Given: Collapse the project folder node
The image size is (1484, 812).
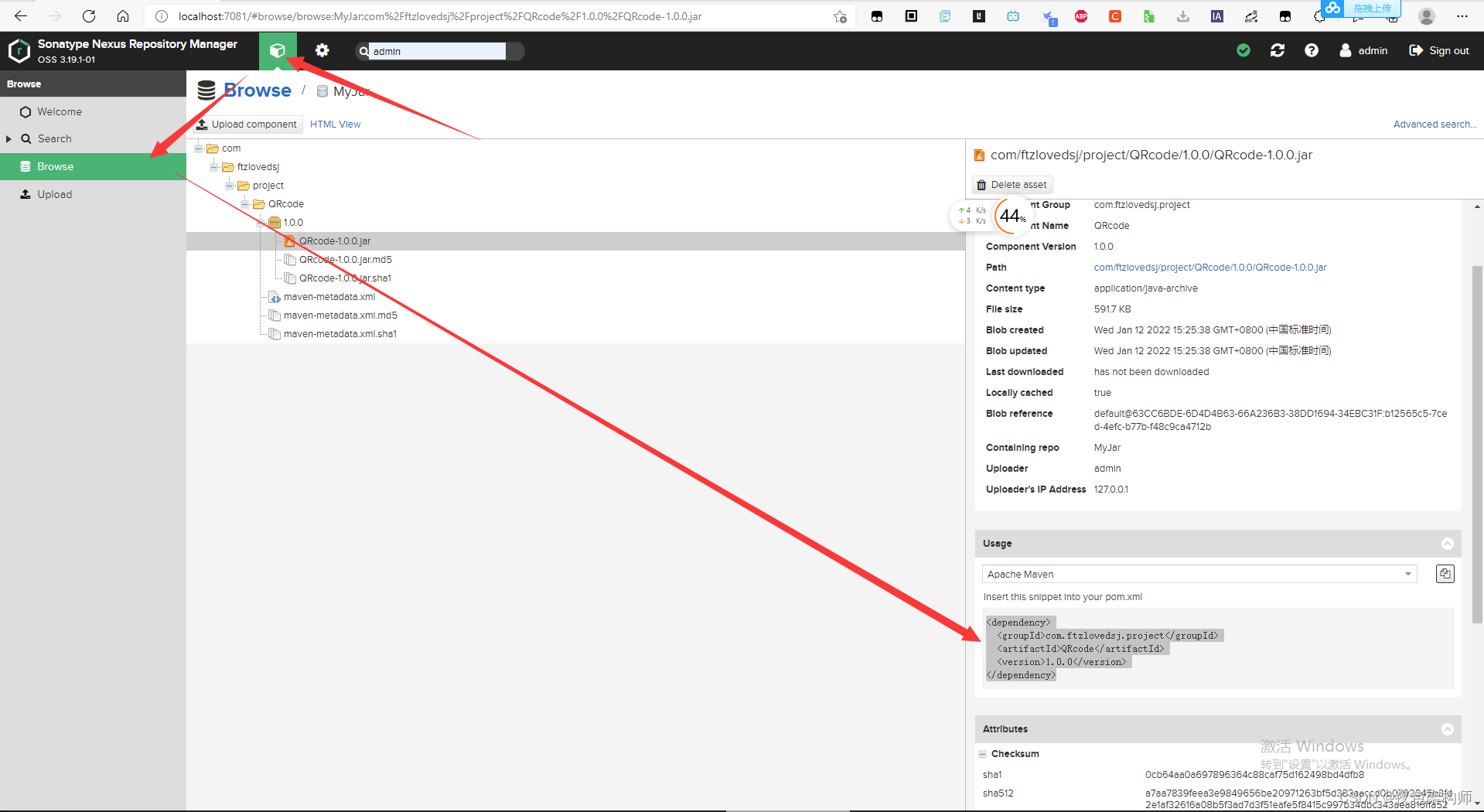Looking at the screenshot, I should point(230,186).
